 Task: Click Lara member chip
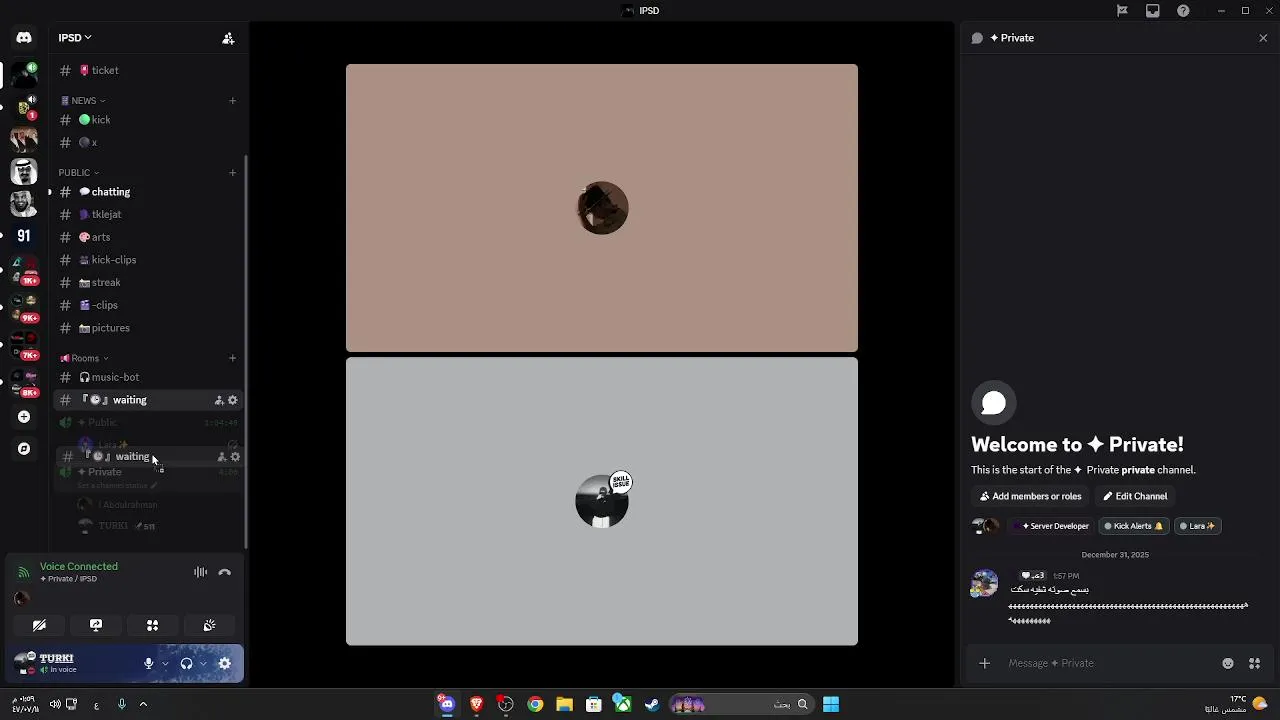1197,526
